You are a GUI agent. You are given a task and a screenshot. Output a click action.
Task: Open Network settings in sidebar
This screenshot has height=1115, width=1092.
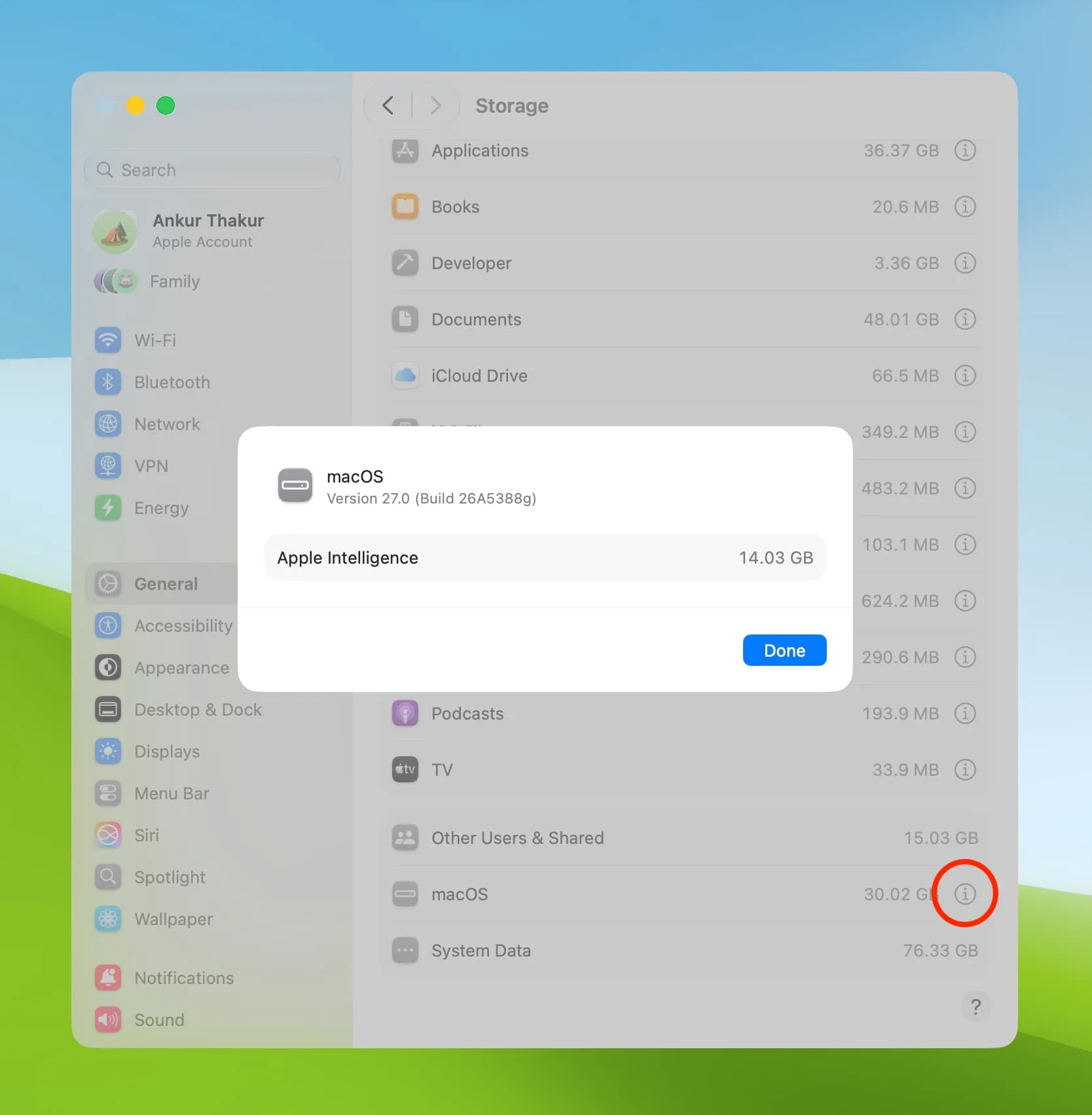click(x=212, y=424)
